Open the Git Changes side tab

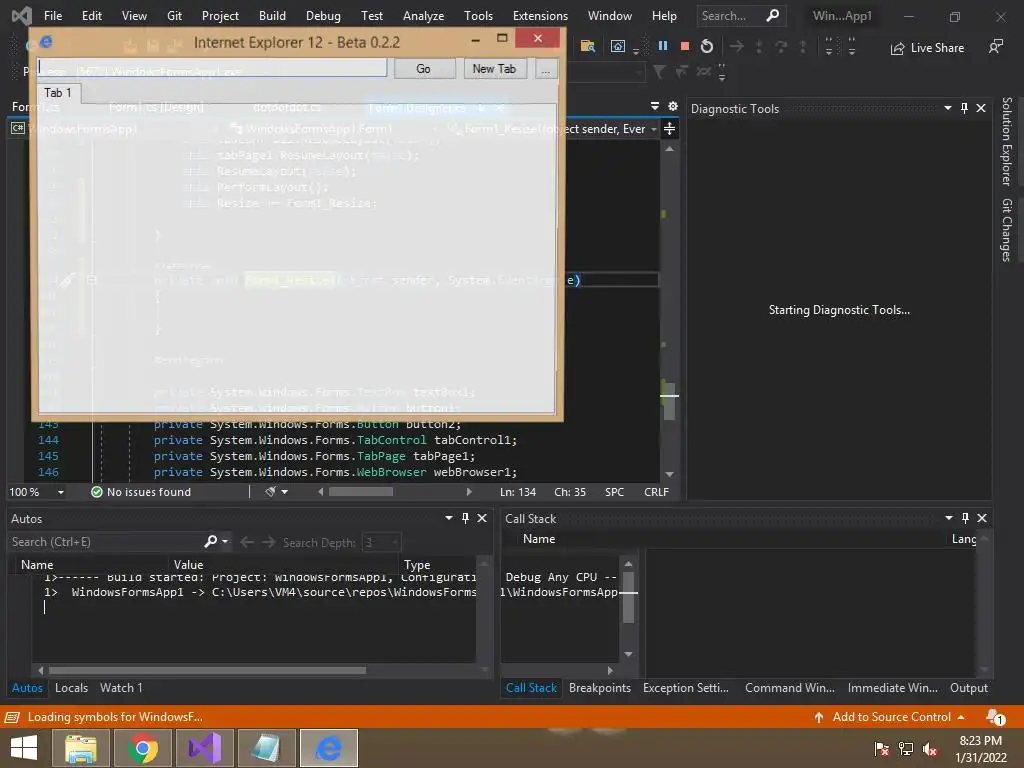[x=1007, y=230]
